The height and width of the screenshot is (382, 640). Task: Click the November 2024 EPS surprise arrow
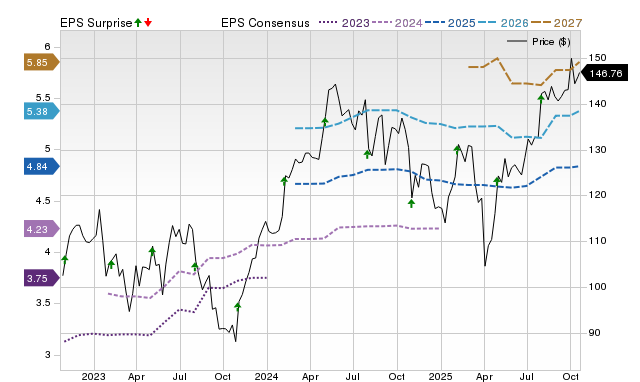[411, 203]
